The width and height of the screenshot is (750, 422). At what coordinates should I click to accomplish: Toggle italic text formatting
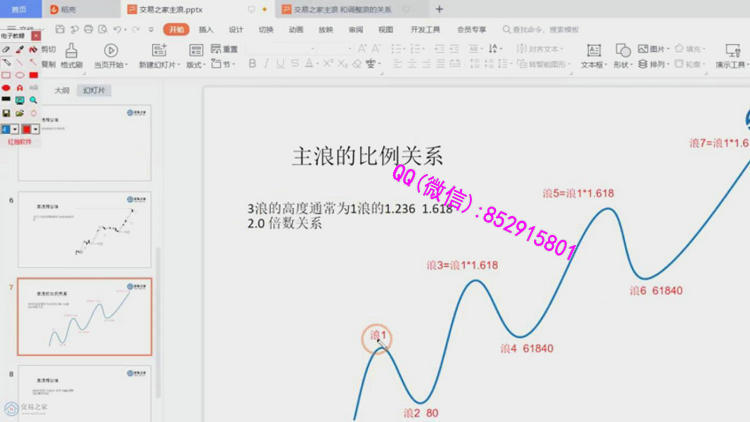tap(266, 64)
